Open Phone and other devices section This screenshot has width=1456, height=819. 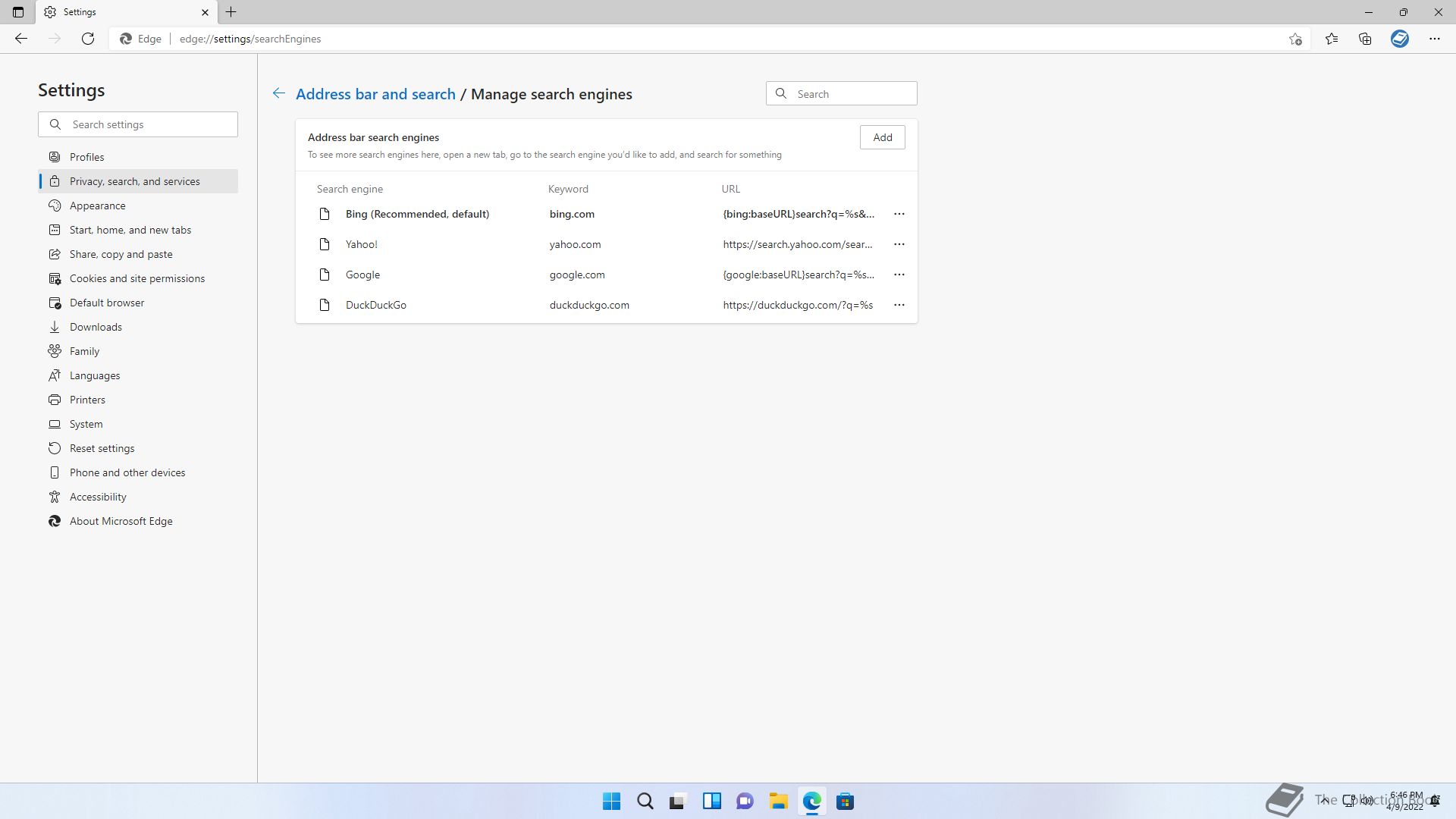(x=138, y=472)
